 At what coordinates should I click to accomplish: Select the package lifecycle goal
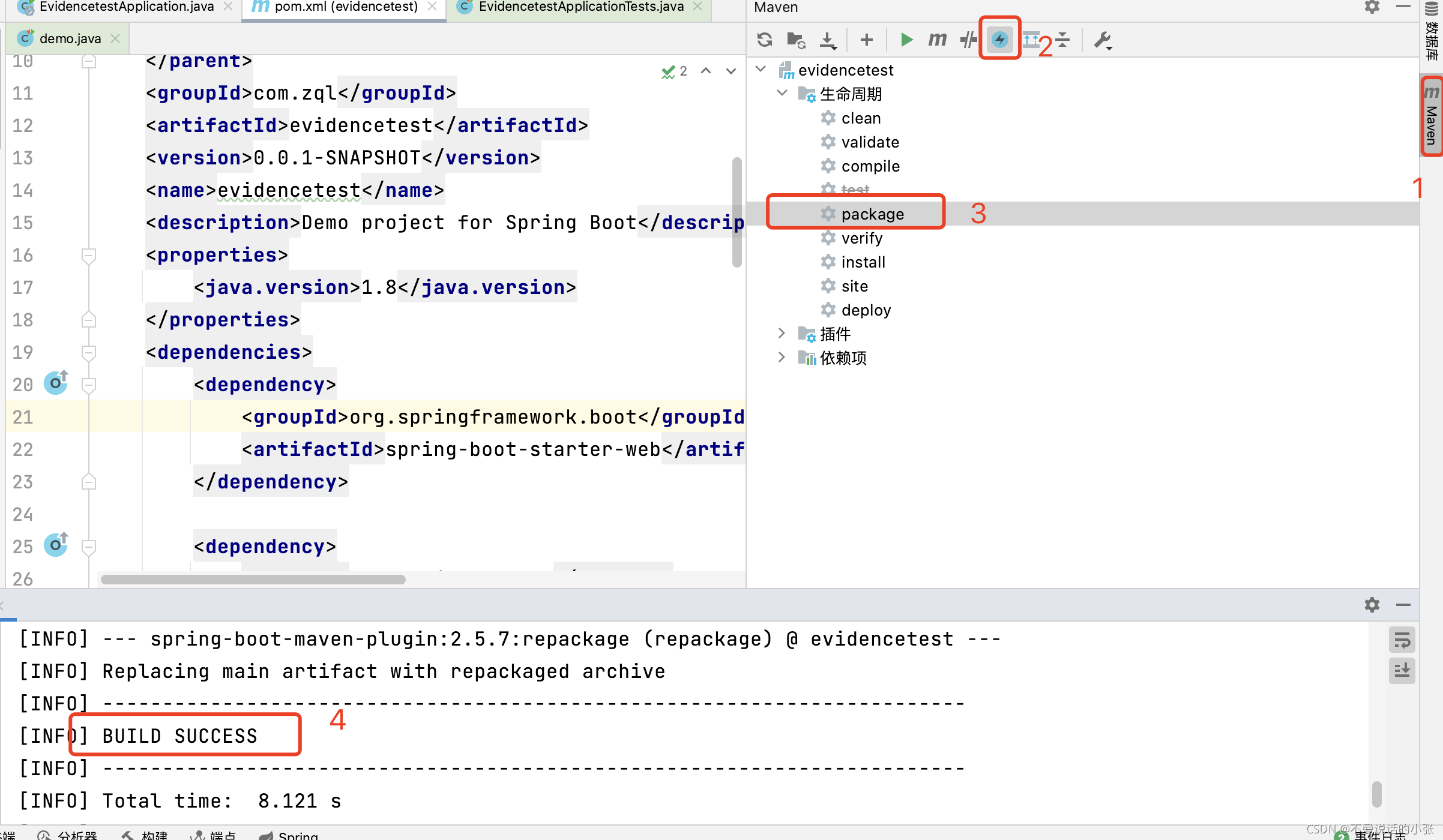coord(872,214)
